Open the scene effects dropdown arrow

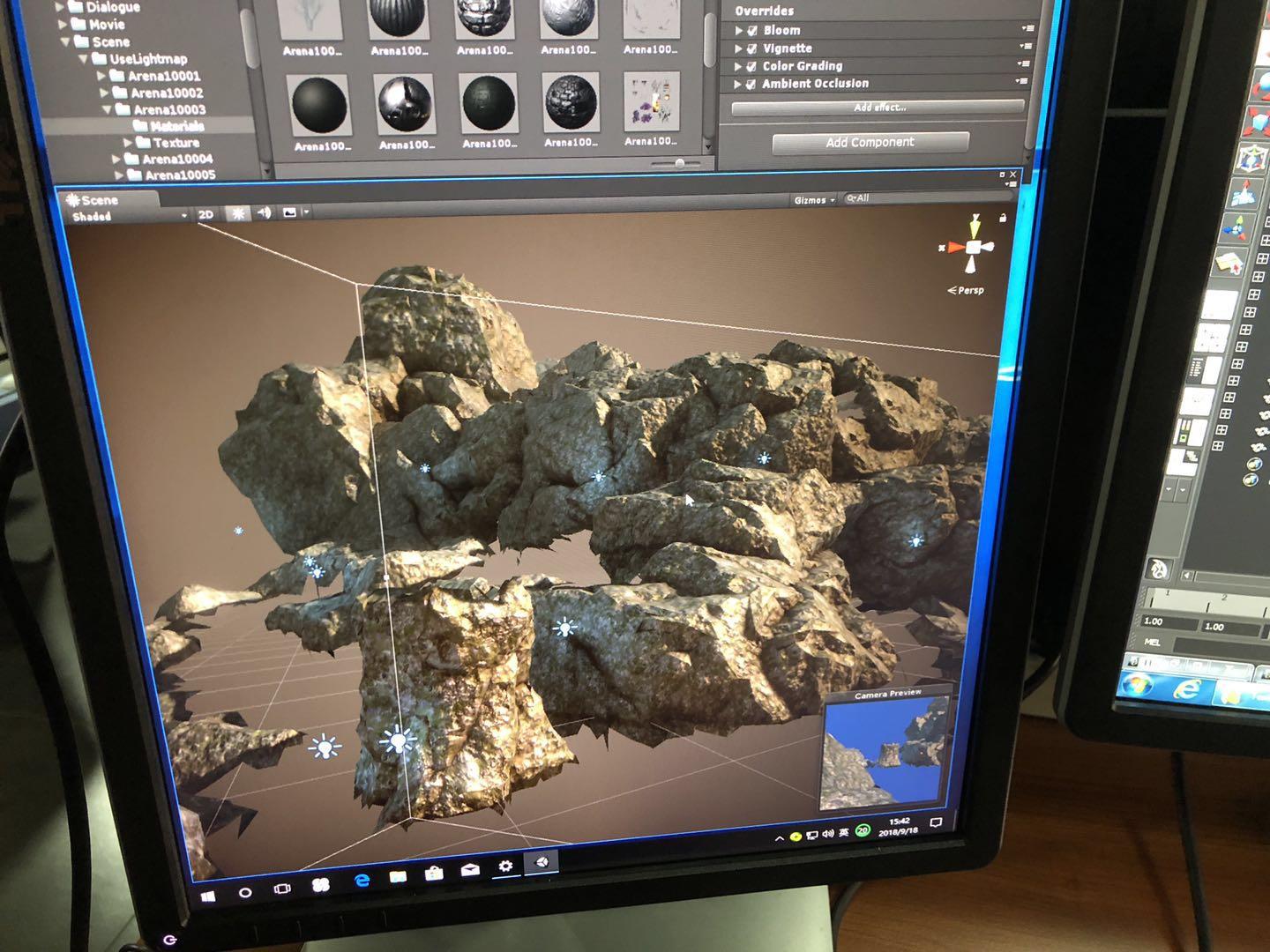pos(306,212)
